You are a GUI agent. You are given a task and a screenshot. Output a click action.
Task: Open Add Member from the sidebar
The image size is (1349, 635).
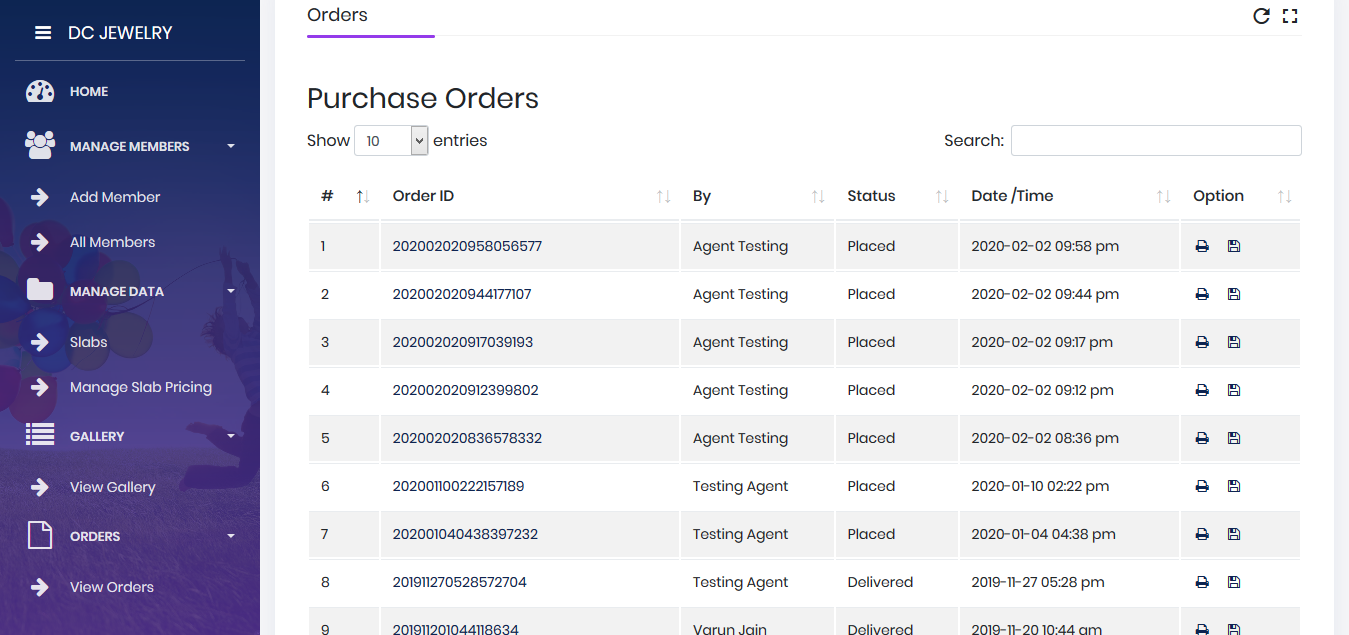pos(115,197)
